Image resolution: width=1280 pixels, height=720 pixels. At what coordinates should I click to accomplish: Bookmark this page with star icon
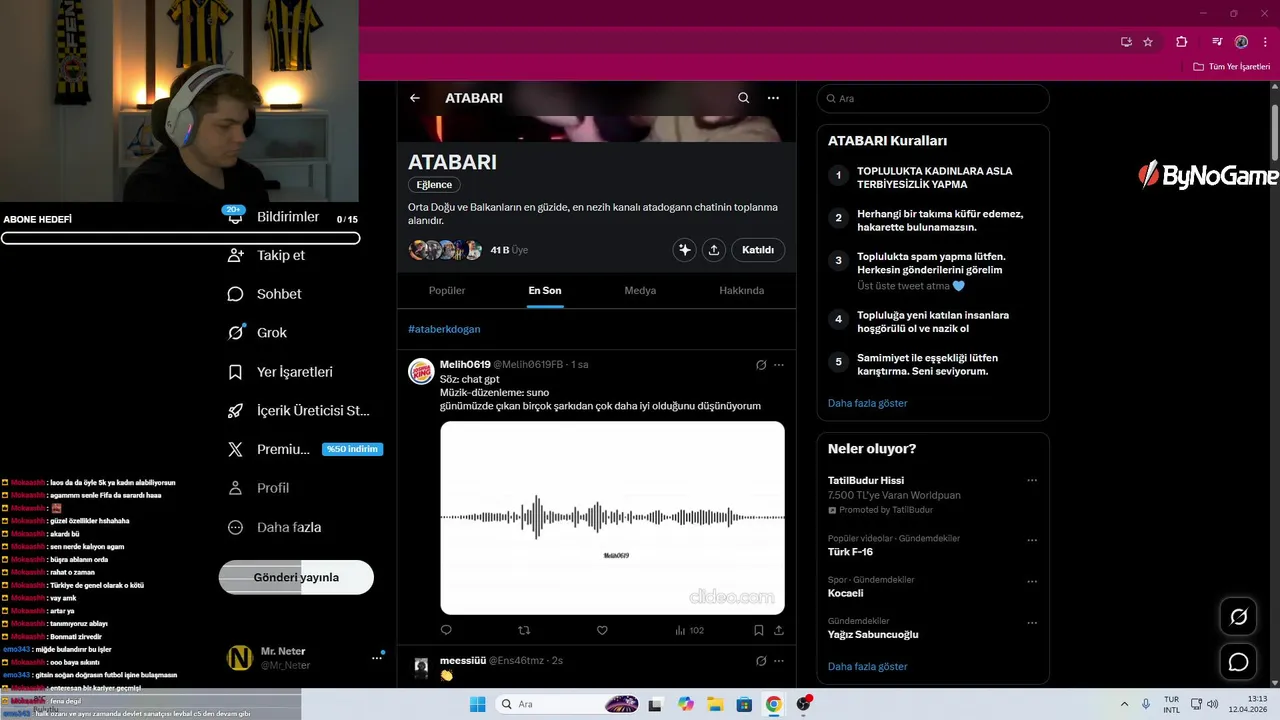[x=1148, y=42]
